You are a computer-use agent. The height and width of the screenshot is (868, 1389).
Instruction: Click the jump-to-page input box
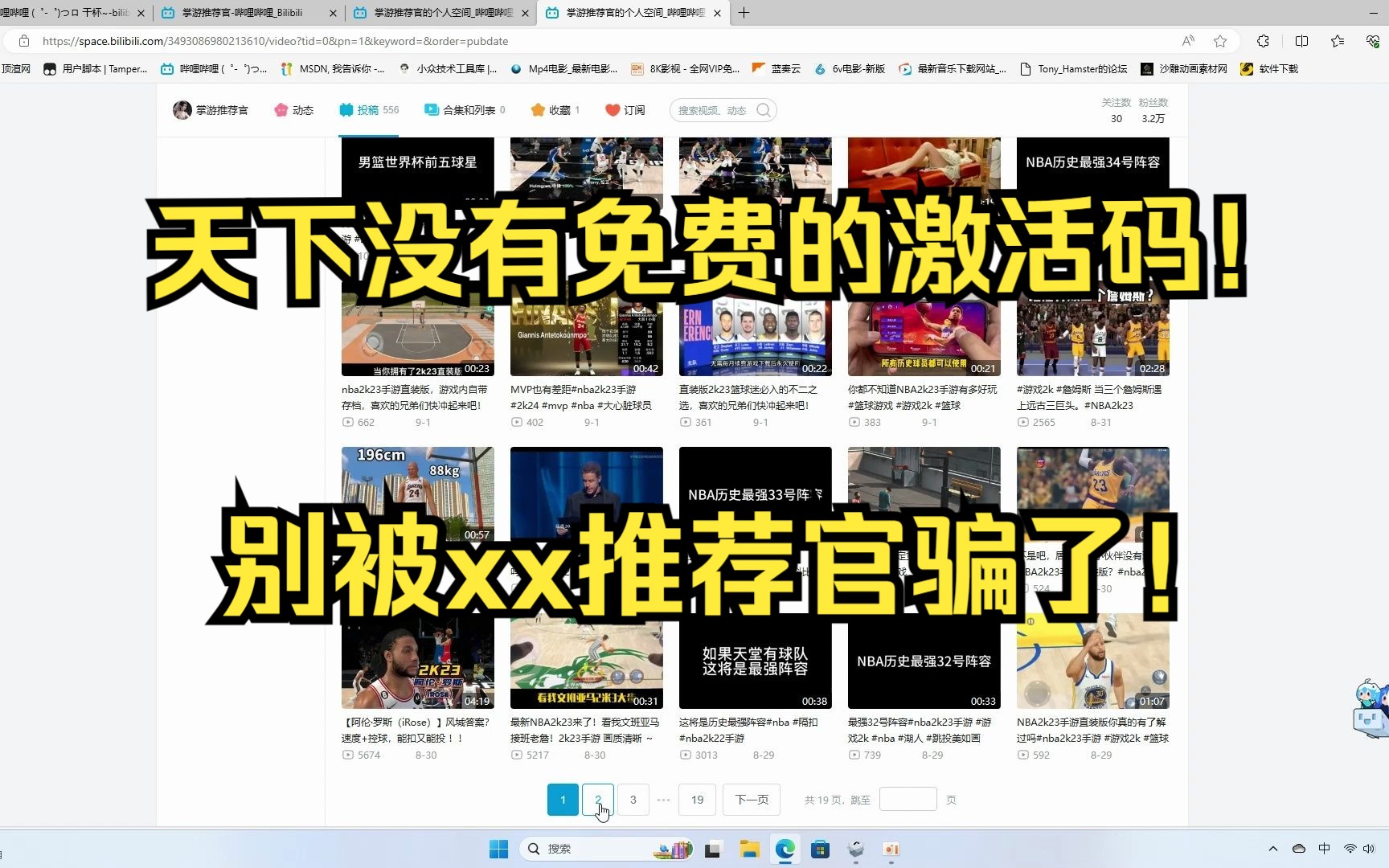pyautogui.click(x=908, y=800)
